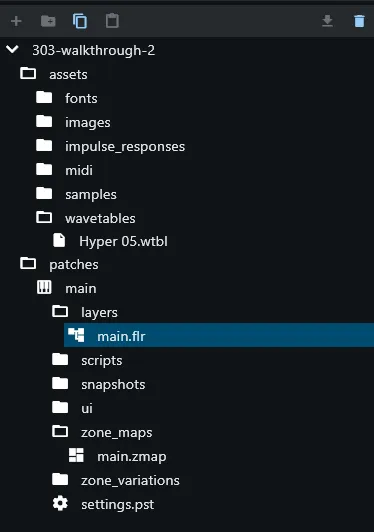Select the assets label
This screenshot has height=532, width=374.
coord(68,75)
